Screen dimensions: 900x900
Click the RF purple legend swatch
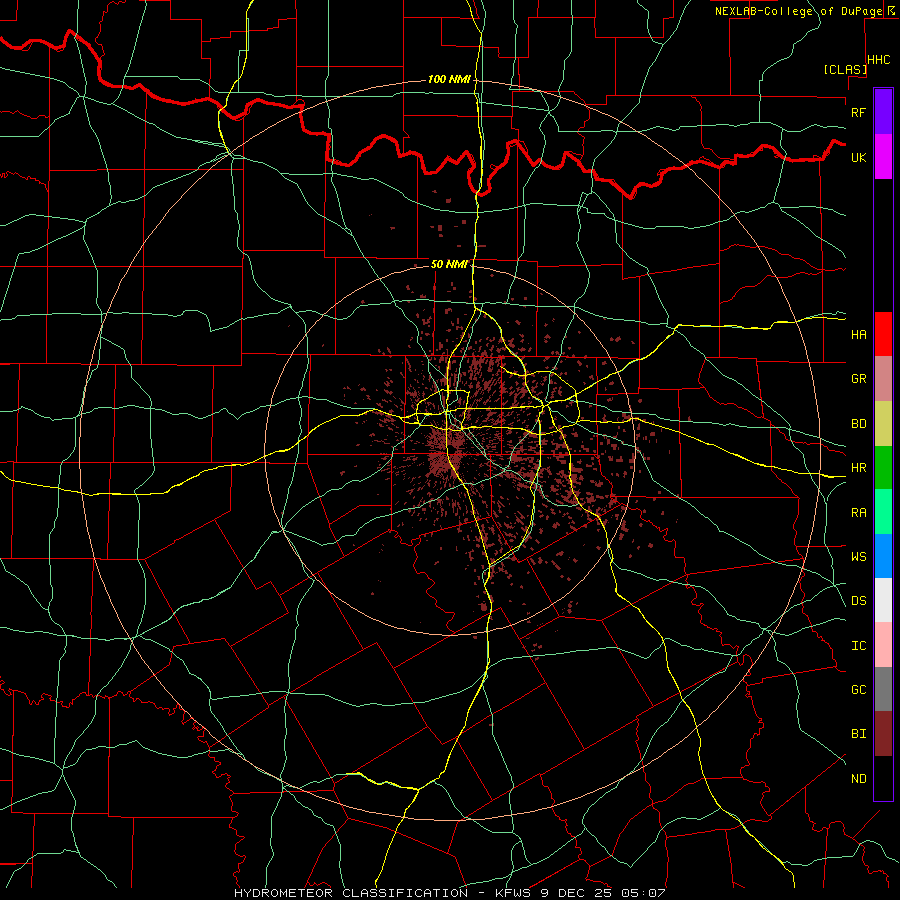883,112
